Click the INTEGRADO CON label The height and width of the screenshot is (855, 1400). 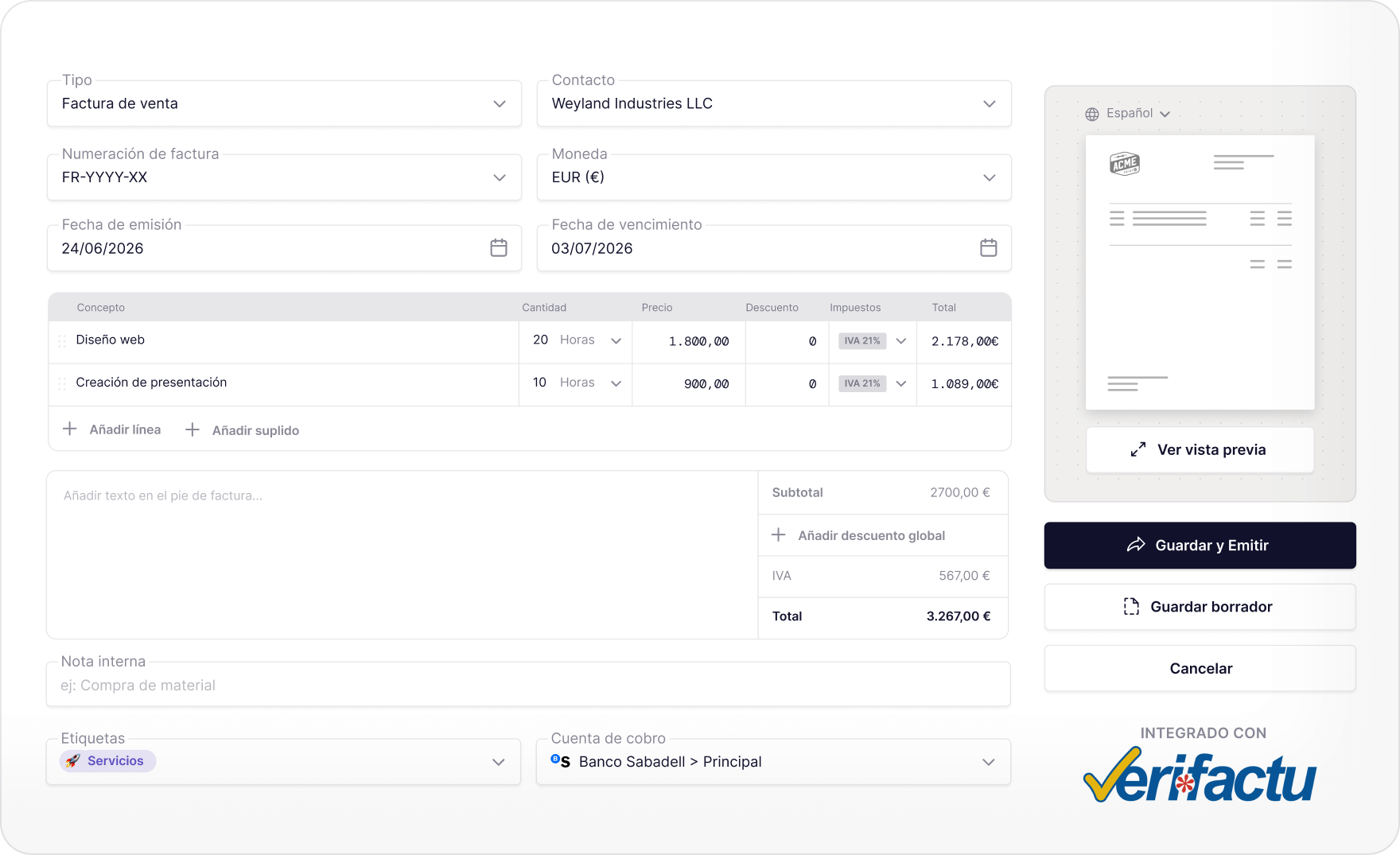pos(1204,733)
